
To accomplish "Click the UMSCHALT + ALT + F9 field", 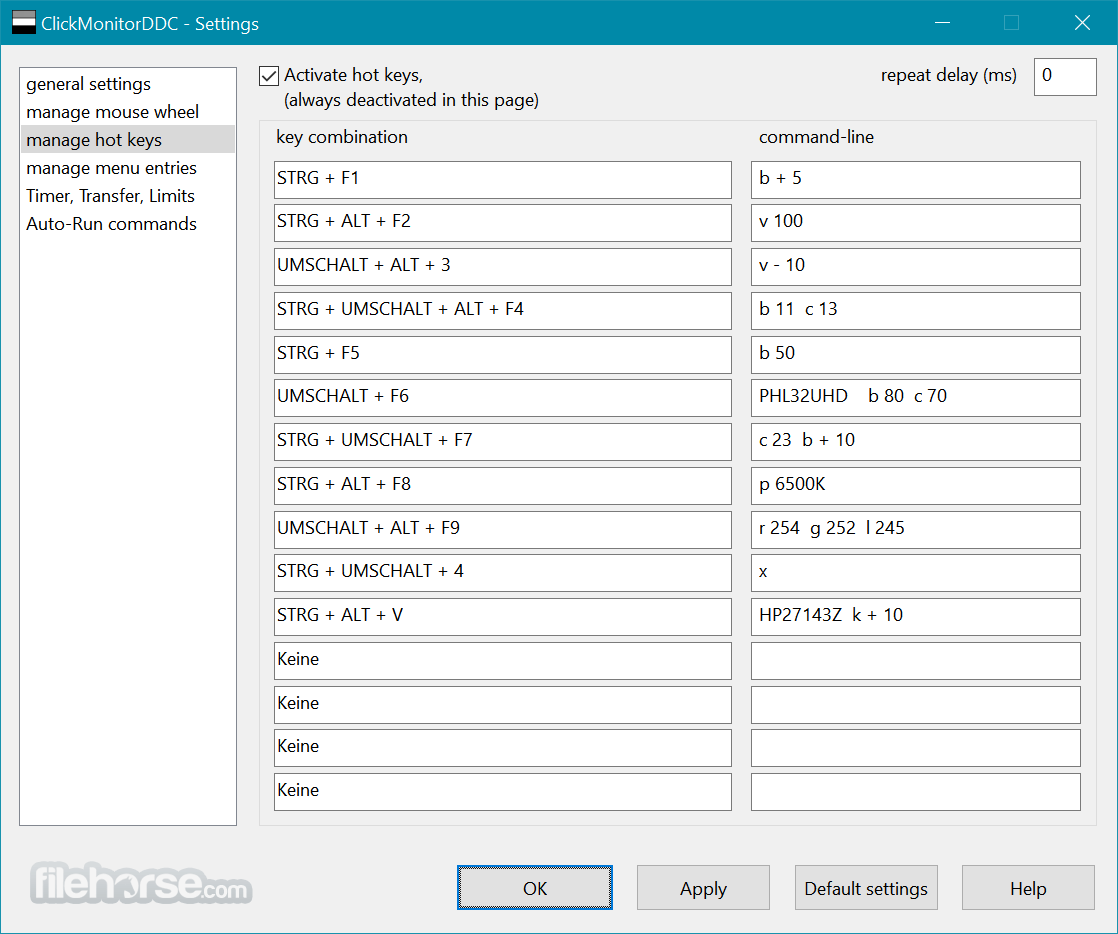I will pos(503,530).
